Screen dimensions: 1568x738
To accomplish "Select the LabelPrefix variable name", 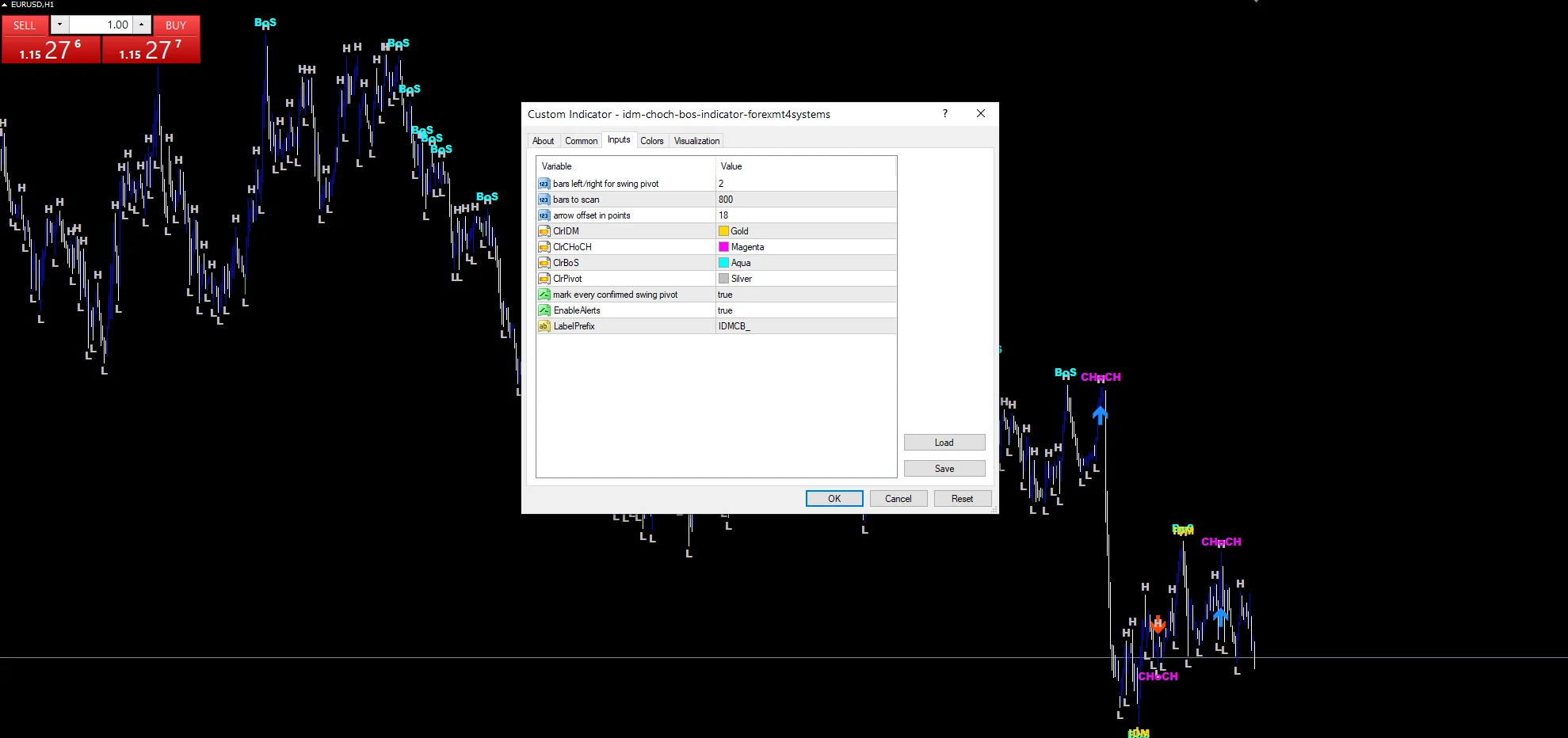I will point(574,326).
